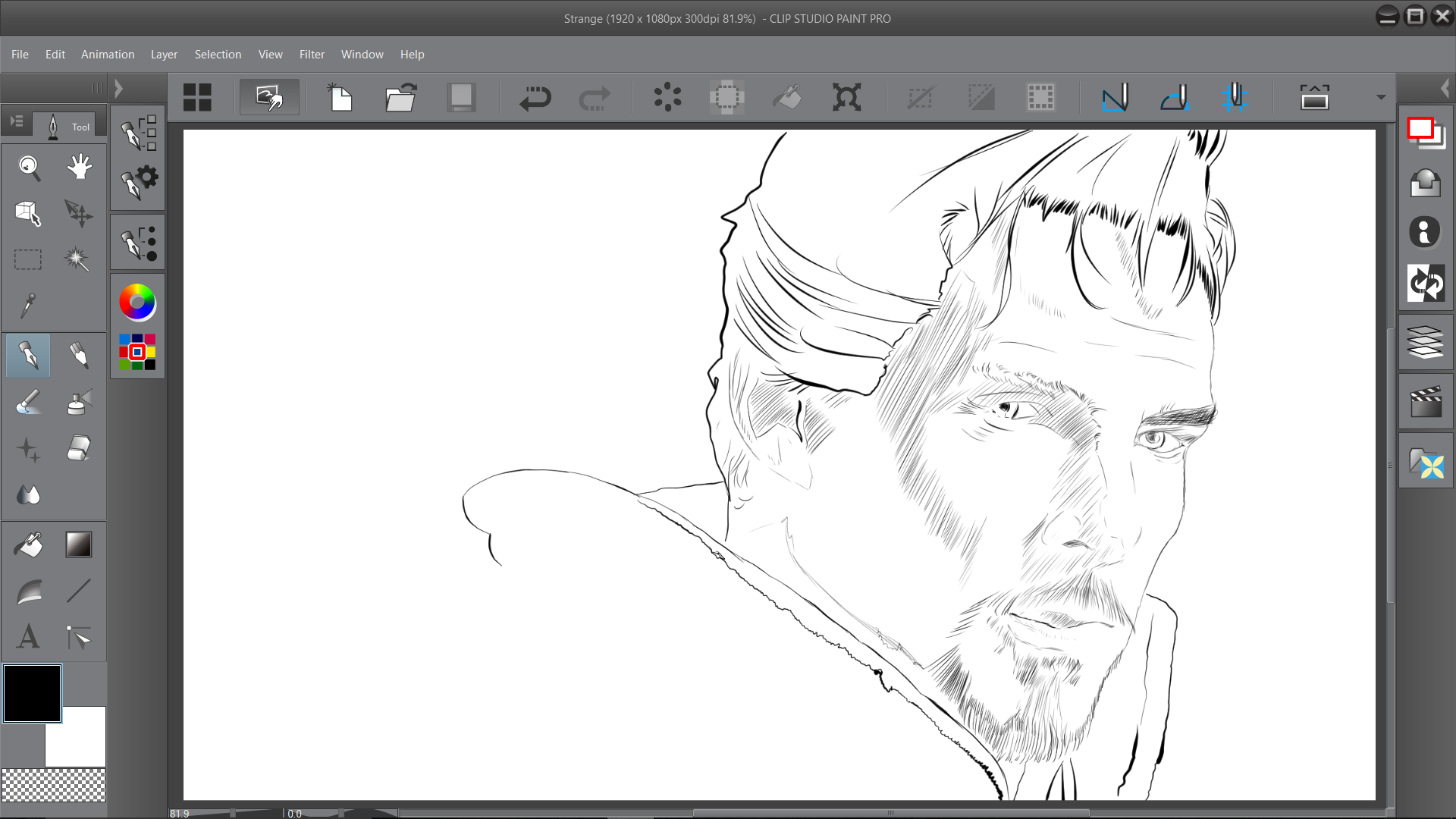Open the Help menu

[412, 55]
